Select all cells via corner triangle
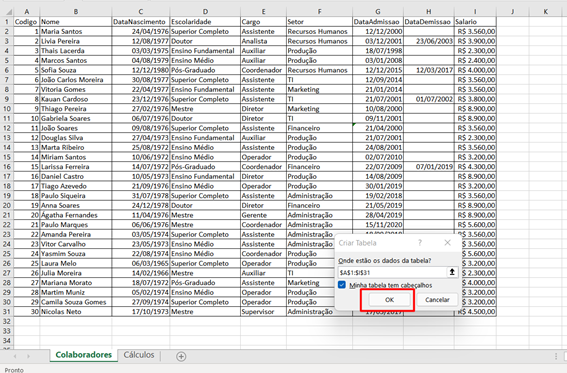This screenshot has height=373, width=567. [8, 12]
